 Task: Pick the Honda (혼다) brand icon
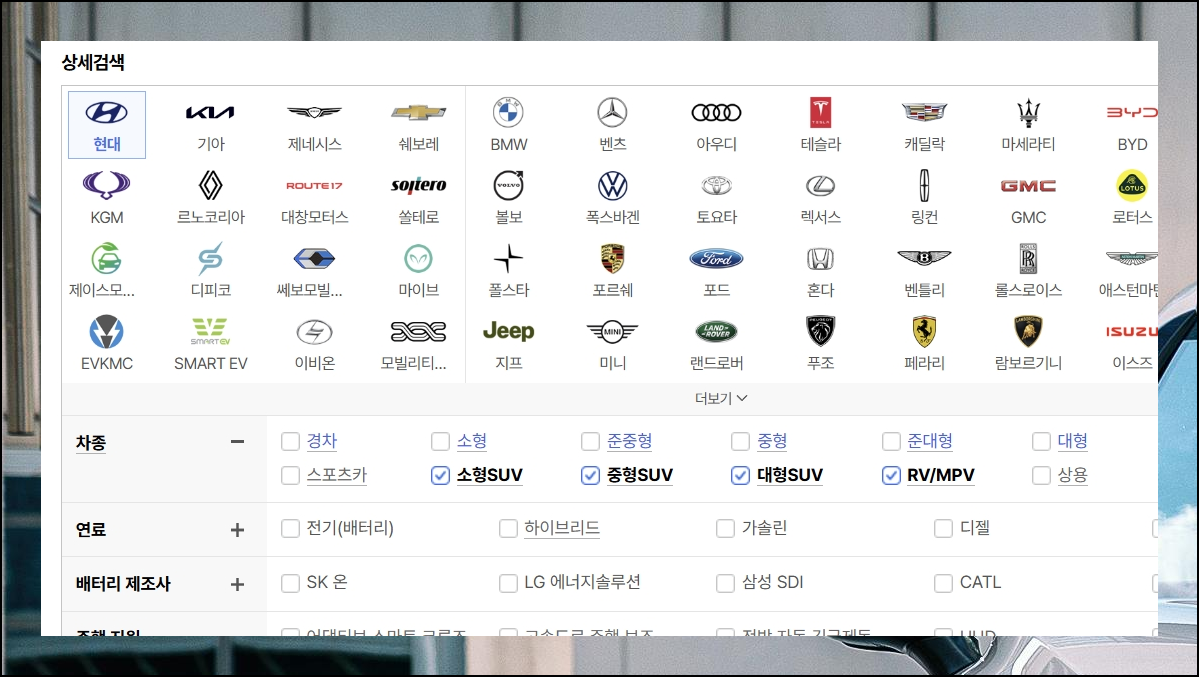click(820, 259)
